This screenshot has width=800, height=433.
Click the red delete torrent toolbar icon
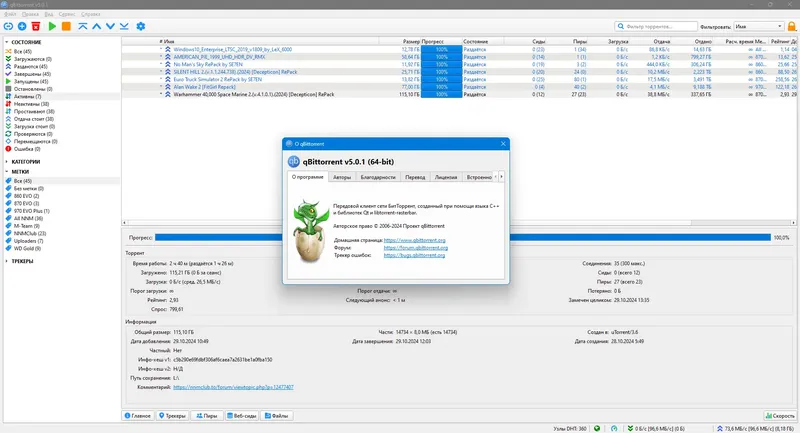(x=36, y=26)
